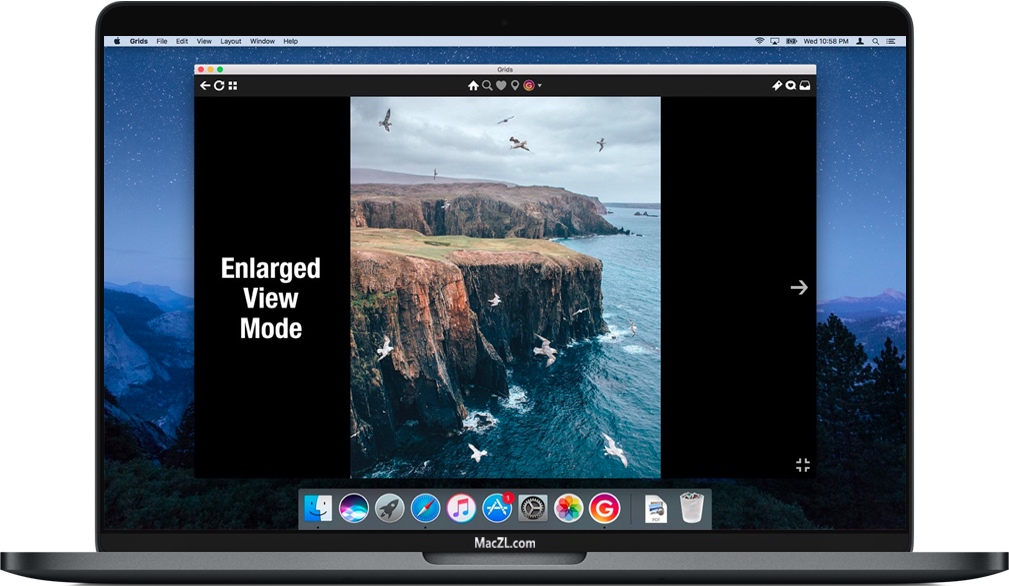
Task: Open the Window menu in menu bar
Action: (x=262, y=41)
